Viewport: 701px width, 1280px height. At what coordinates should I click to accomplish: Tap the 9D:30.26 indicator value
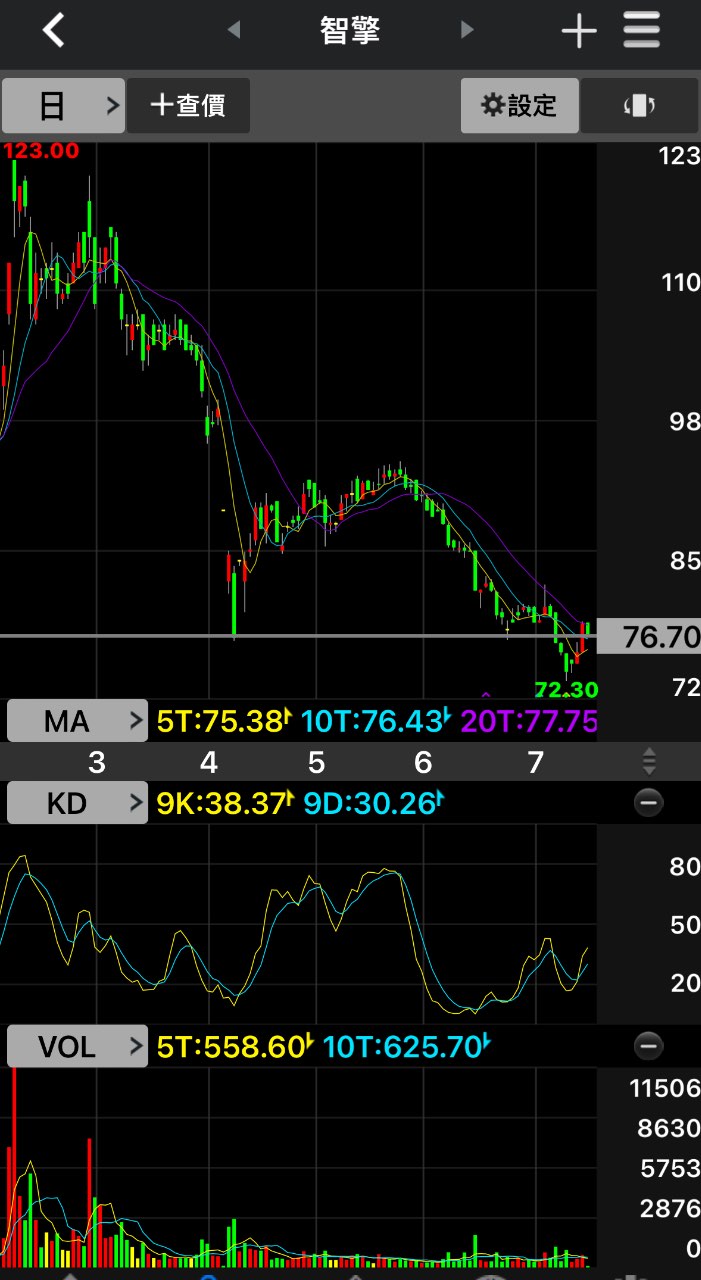coord(374,803)
